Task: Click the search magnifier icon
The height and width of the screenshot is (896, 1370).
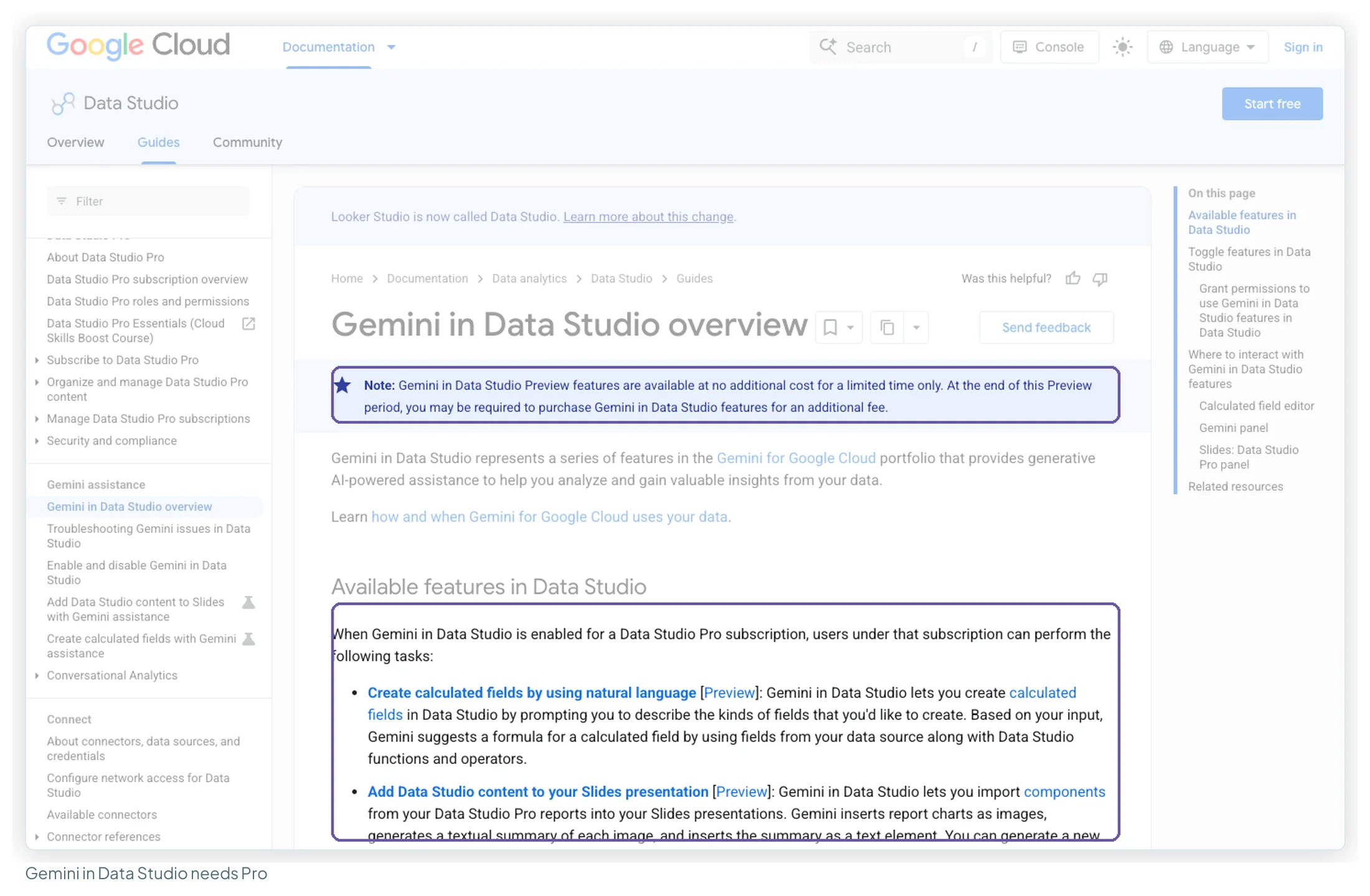Action: [x=828, y=47]
